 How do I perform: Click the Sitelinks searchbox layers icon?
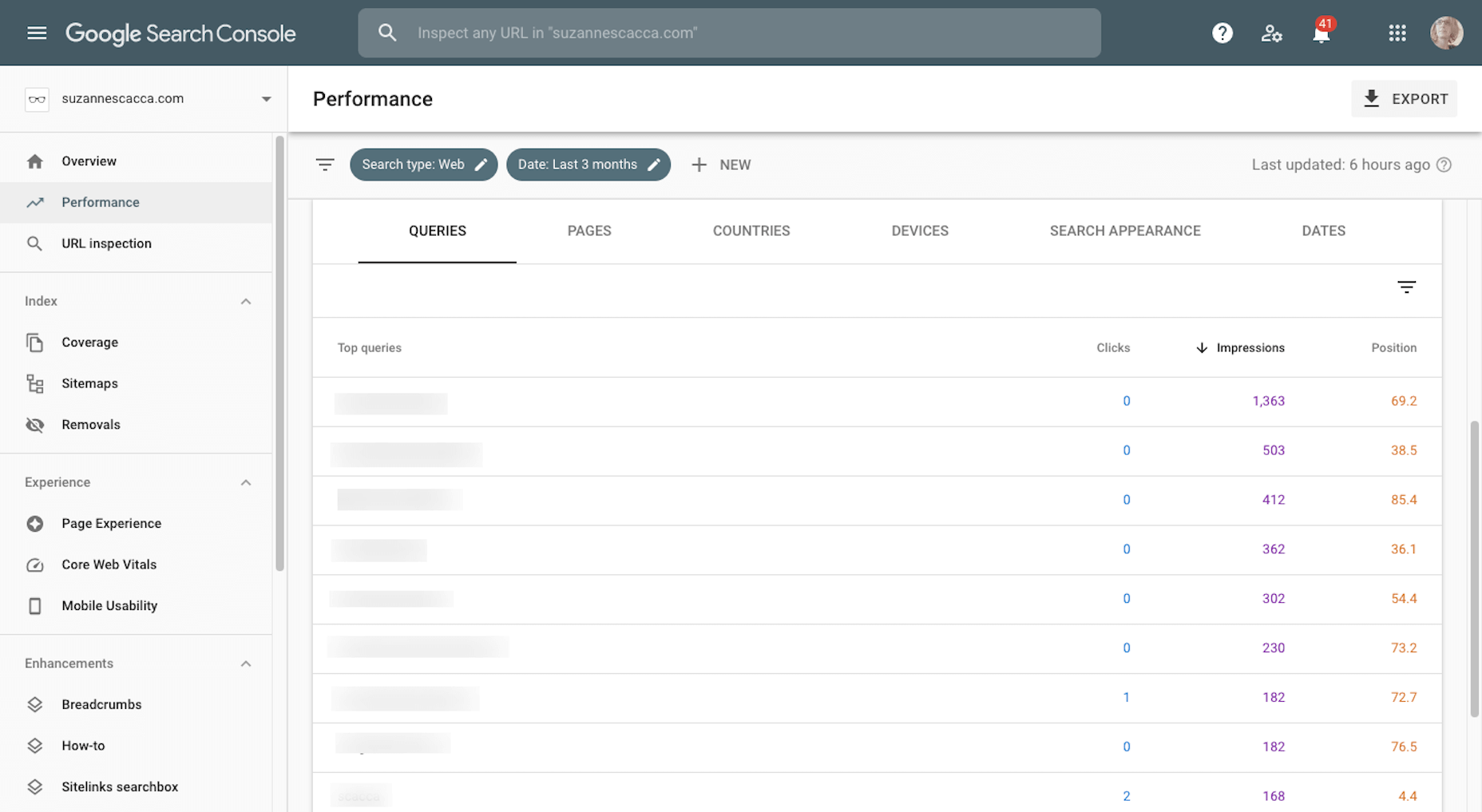[x=34, y=787]
